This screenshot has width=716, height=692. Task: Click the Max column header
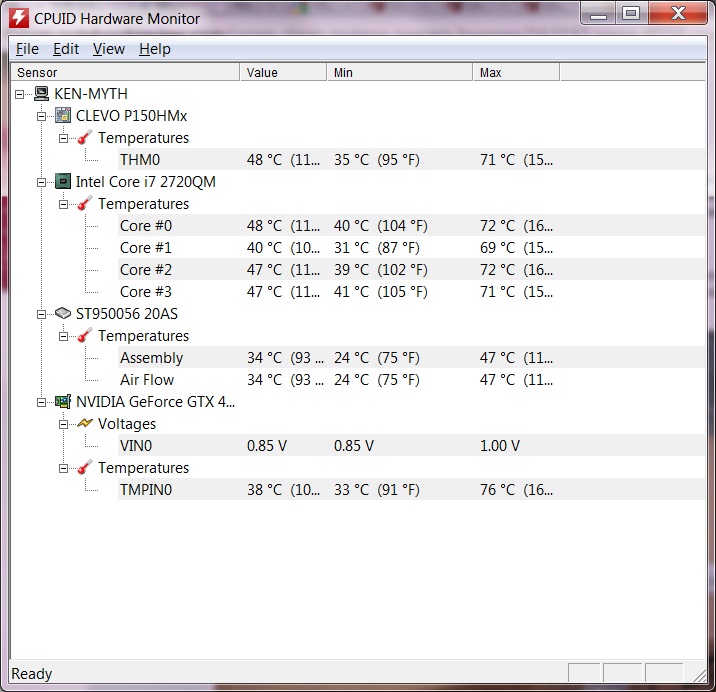[x=516, y=72]
